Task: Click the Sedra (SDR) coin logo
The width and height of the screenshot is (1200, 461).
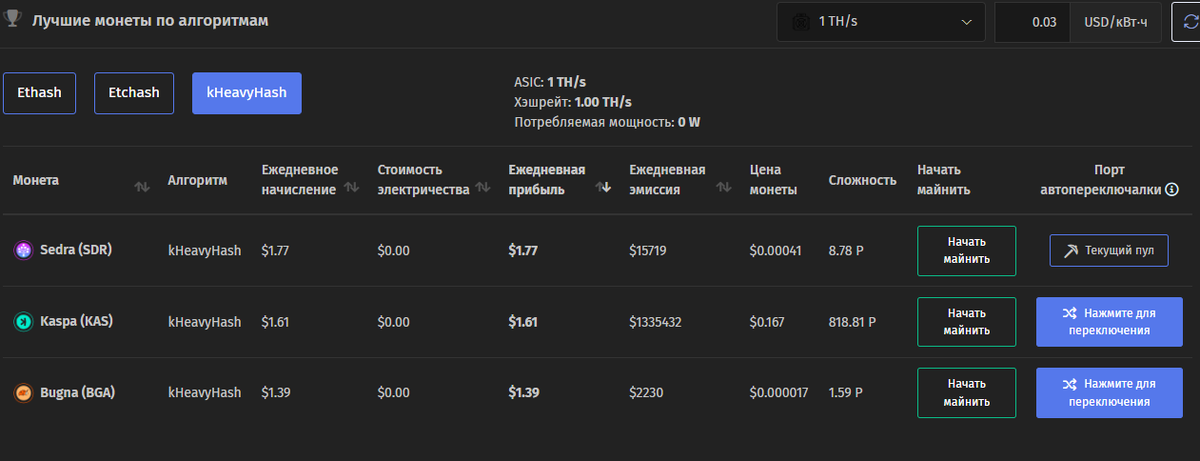Action: point(22,250)
